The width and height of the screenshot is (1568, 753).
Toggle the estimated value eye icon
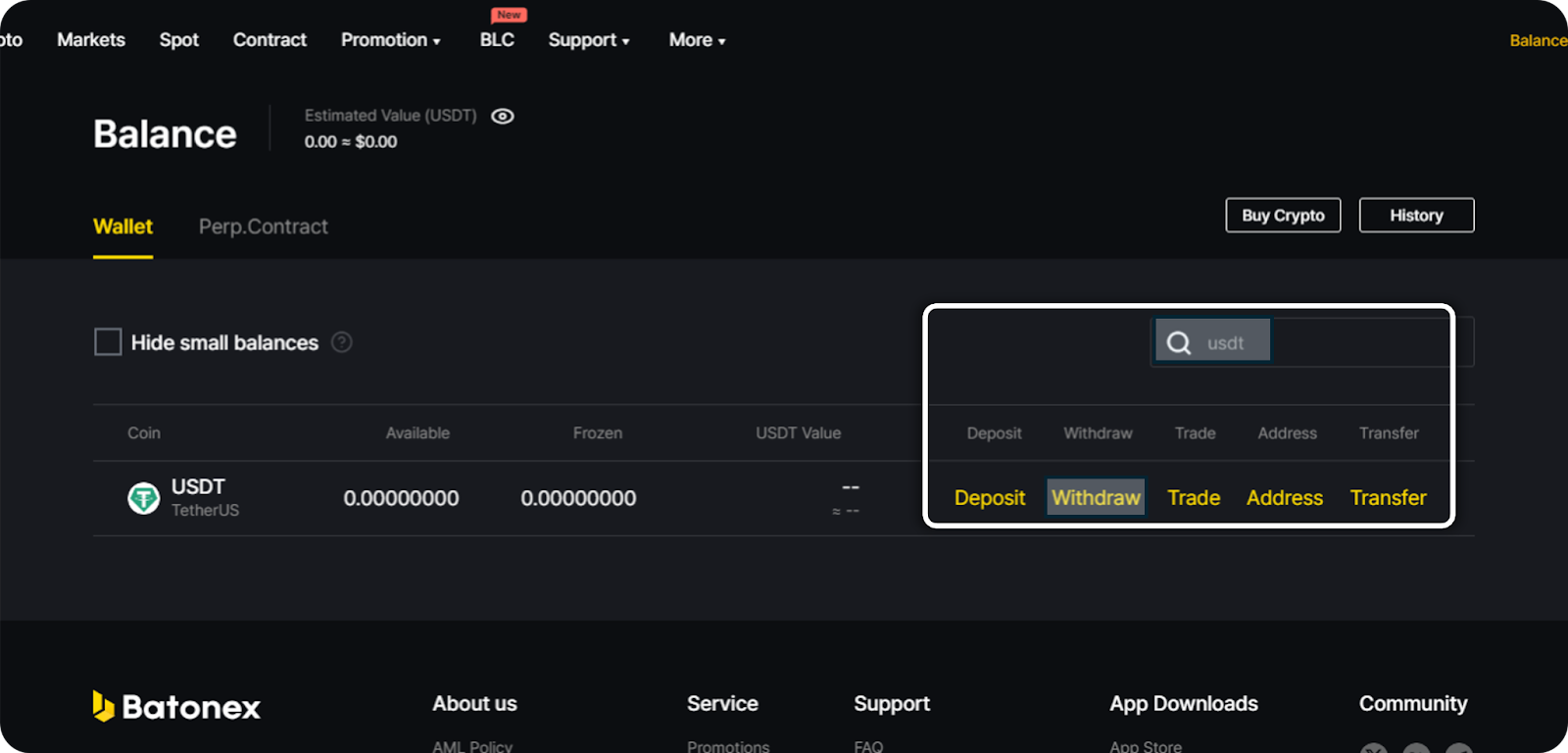[503, 116]
